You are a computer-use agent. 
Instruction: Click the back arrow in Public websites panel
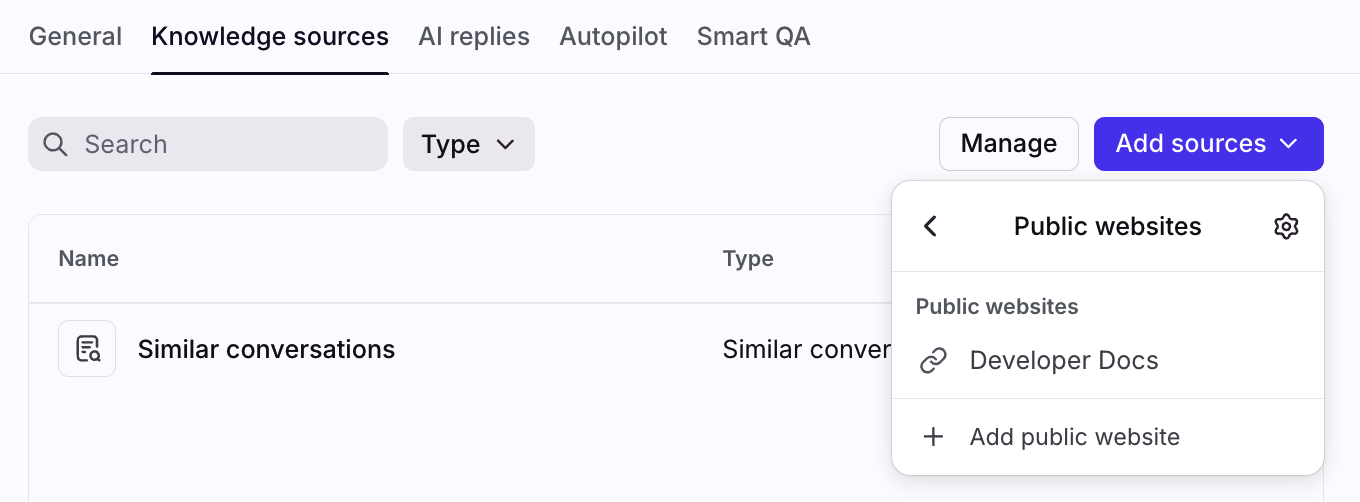(930, 226)
